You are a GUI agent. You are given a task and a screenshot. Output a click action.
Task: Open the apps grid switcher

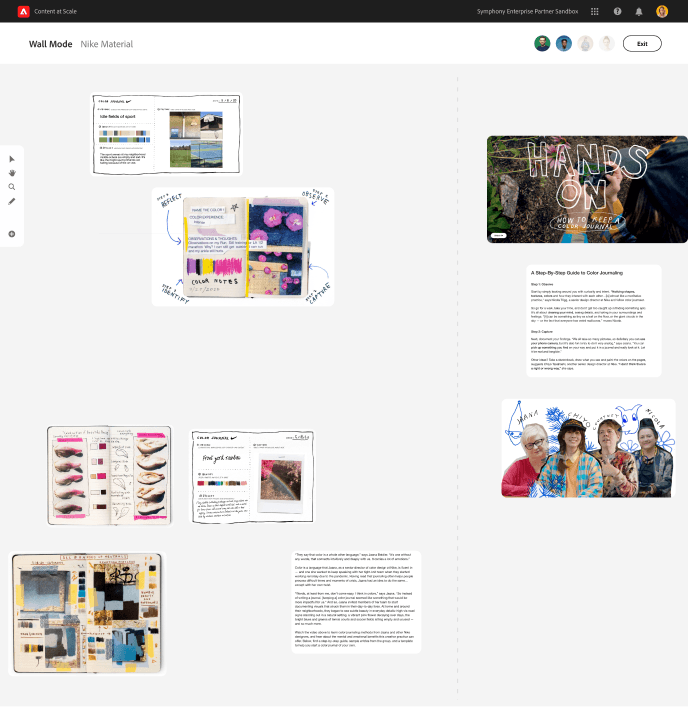[x=595, y=11]
